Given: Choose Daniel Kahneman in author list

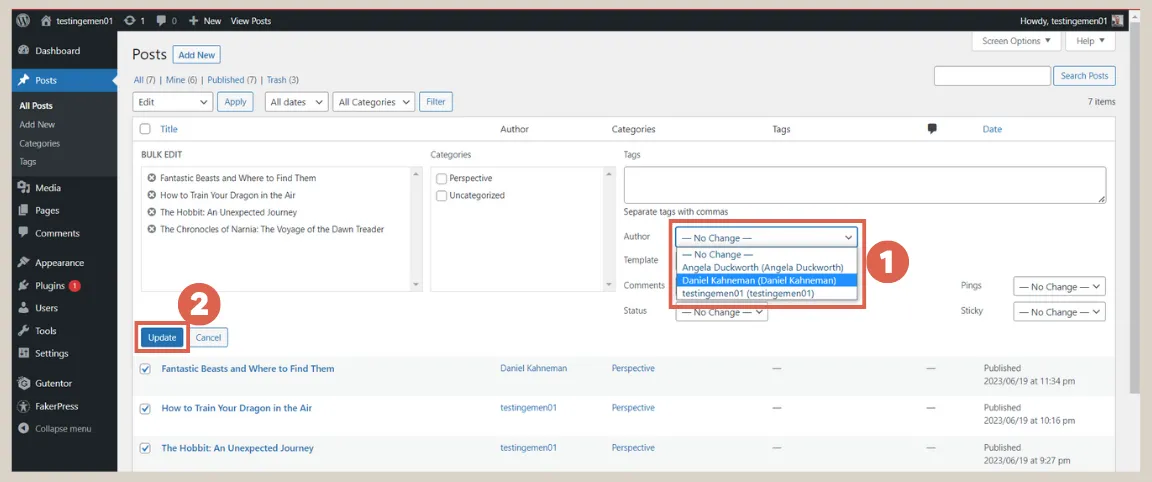Looking at the screenshot, I should coord(766,280).
